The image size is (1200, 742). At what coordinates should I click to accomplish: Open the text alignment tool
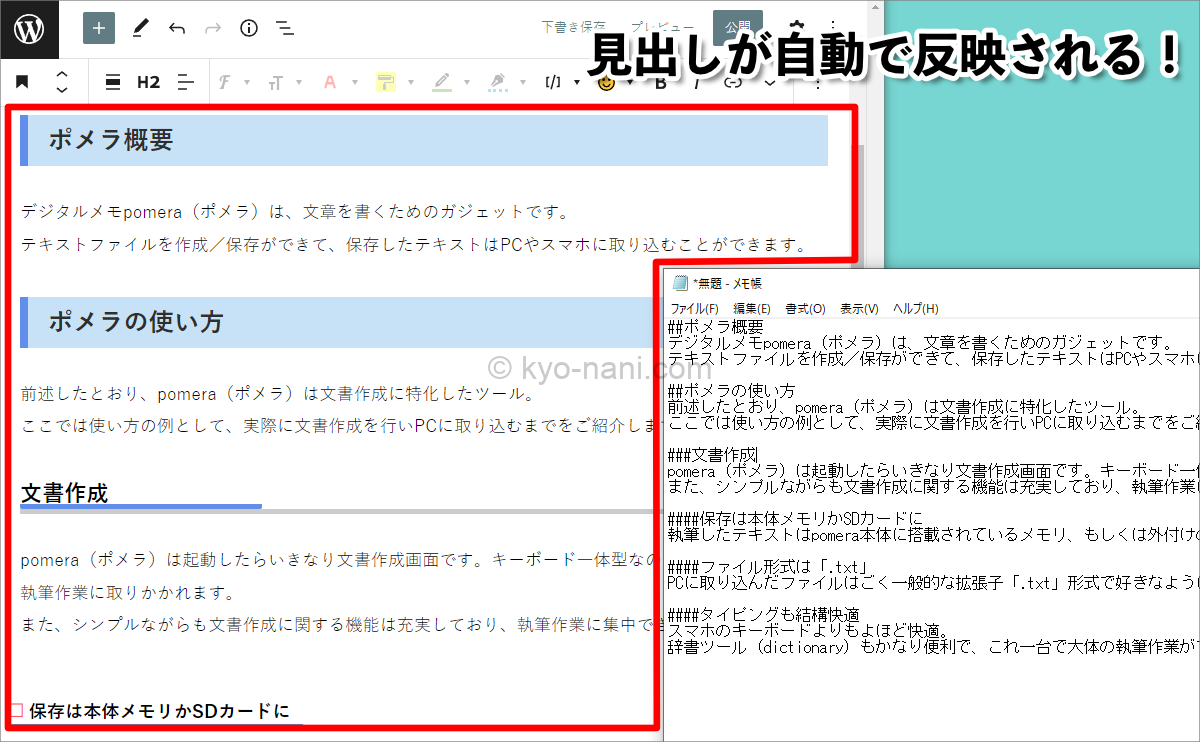(x=184, y=82)
